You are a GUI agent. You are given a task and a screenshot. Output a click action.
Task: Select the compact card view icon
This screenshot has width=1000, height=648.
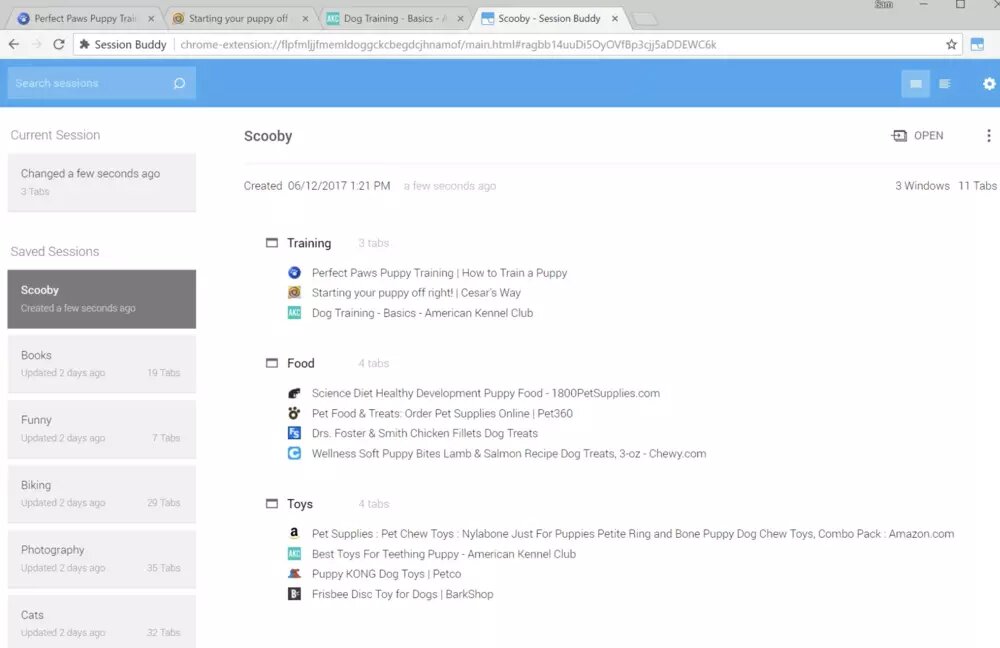point(915,84)
